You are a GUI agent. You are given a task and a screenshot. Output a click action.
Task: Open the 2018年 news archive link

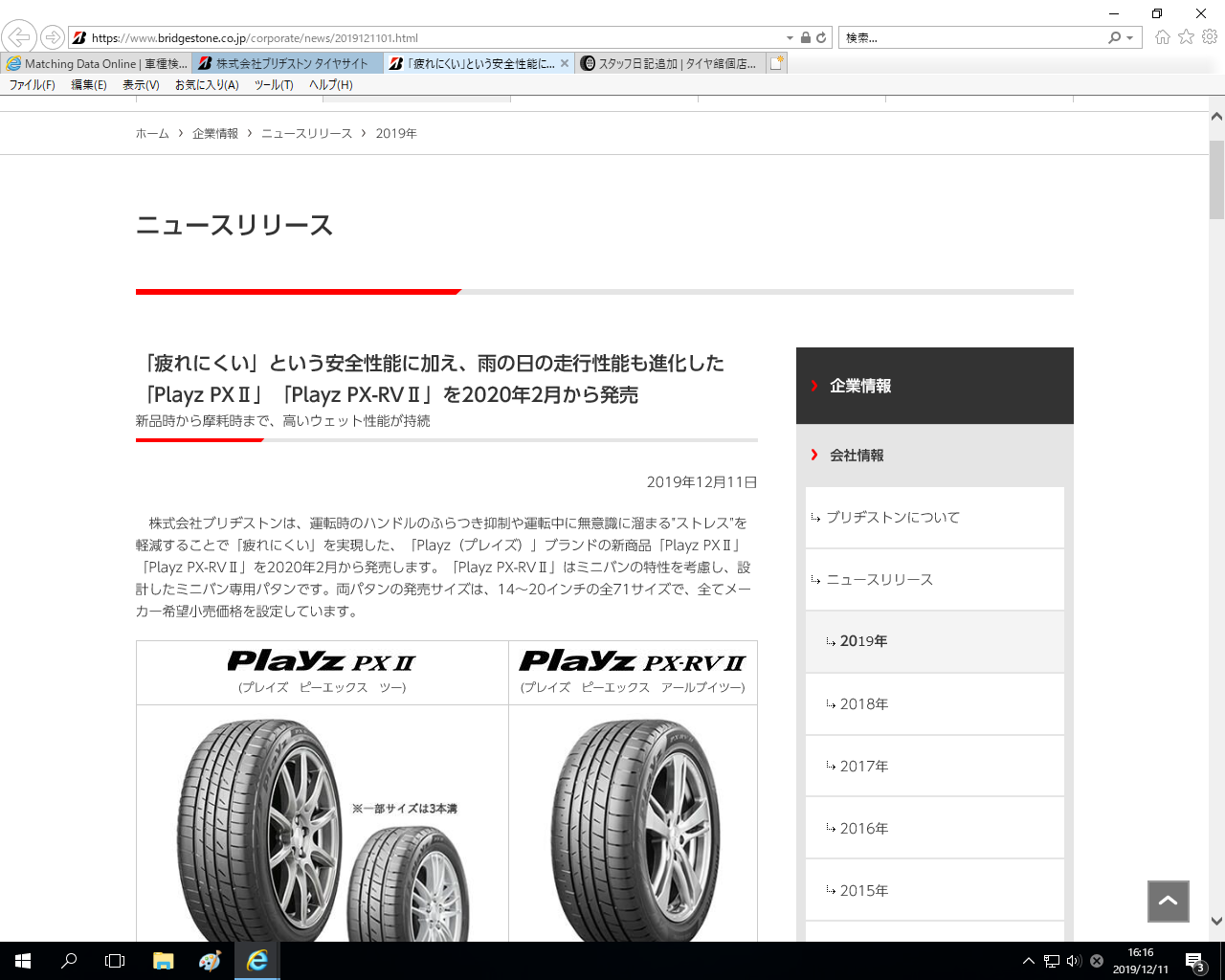click(x=863, y=704)
